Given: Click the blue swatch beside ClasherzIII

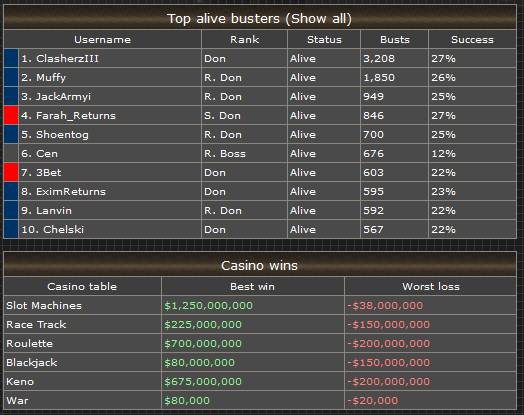Looking at the screenshot, I should 11,58.
